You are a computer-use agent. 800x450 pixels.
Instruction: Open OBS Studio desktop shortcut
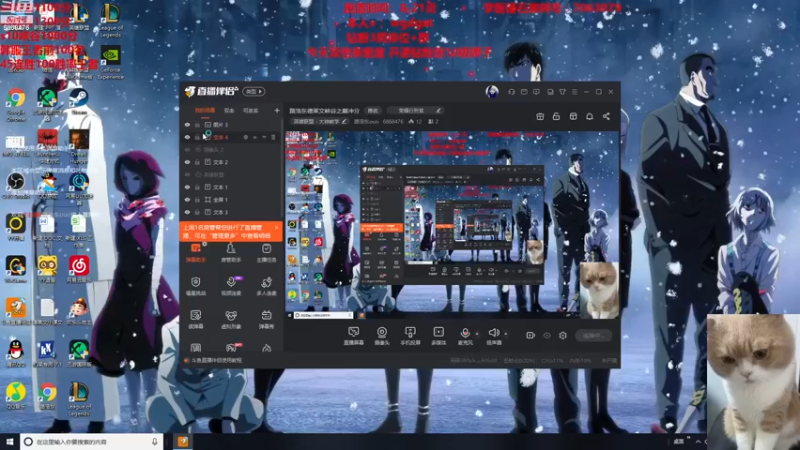click(x=16, y=186)
